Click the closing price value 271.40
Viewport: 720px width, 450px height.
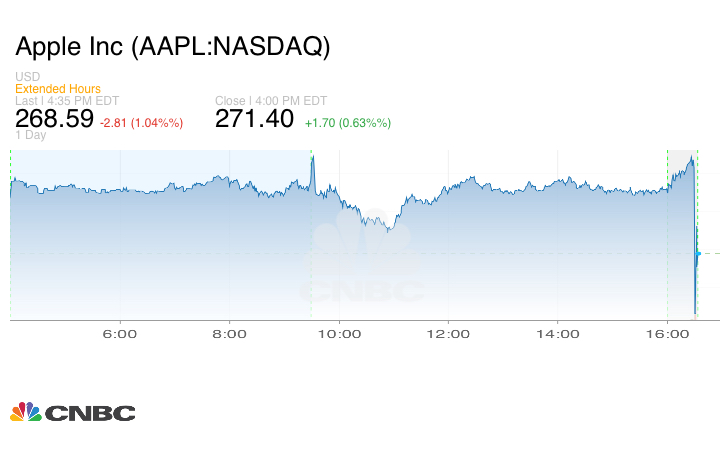point(255,119)
